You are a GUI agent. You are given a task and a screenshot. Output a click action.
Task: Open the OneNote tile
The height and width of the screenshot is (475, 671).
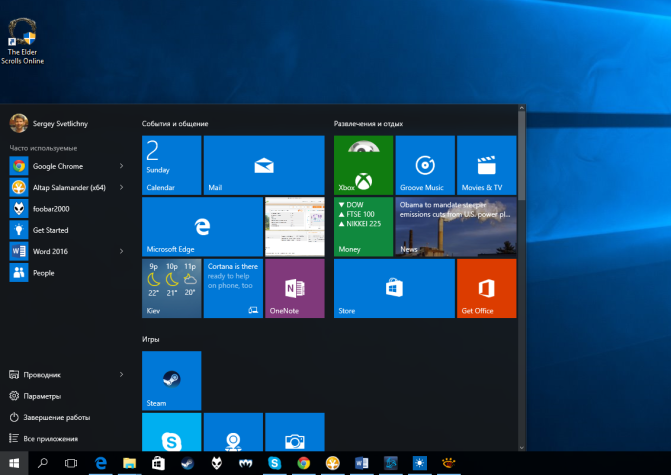pyautogui.click(x=295, y=288)
